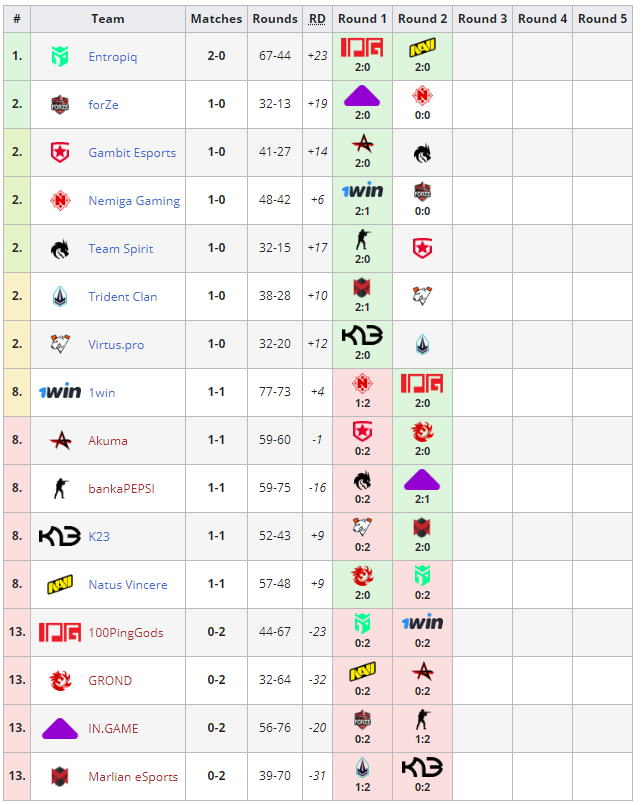The width and height of the screenshot is (642, 805).
Task: Click the Gambit Esports team logo
Action: (60, 153)
